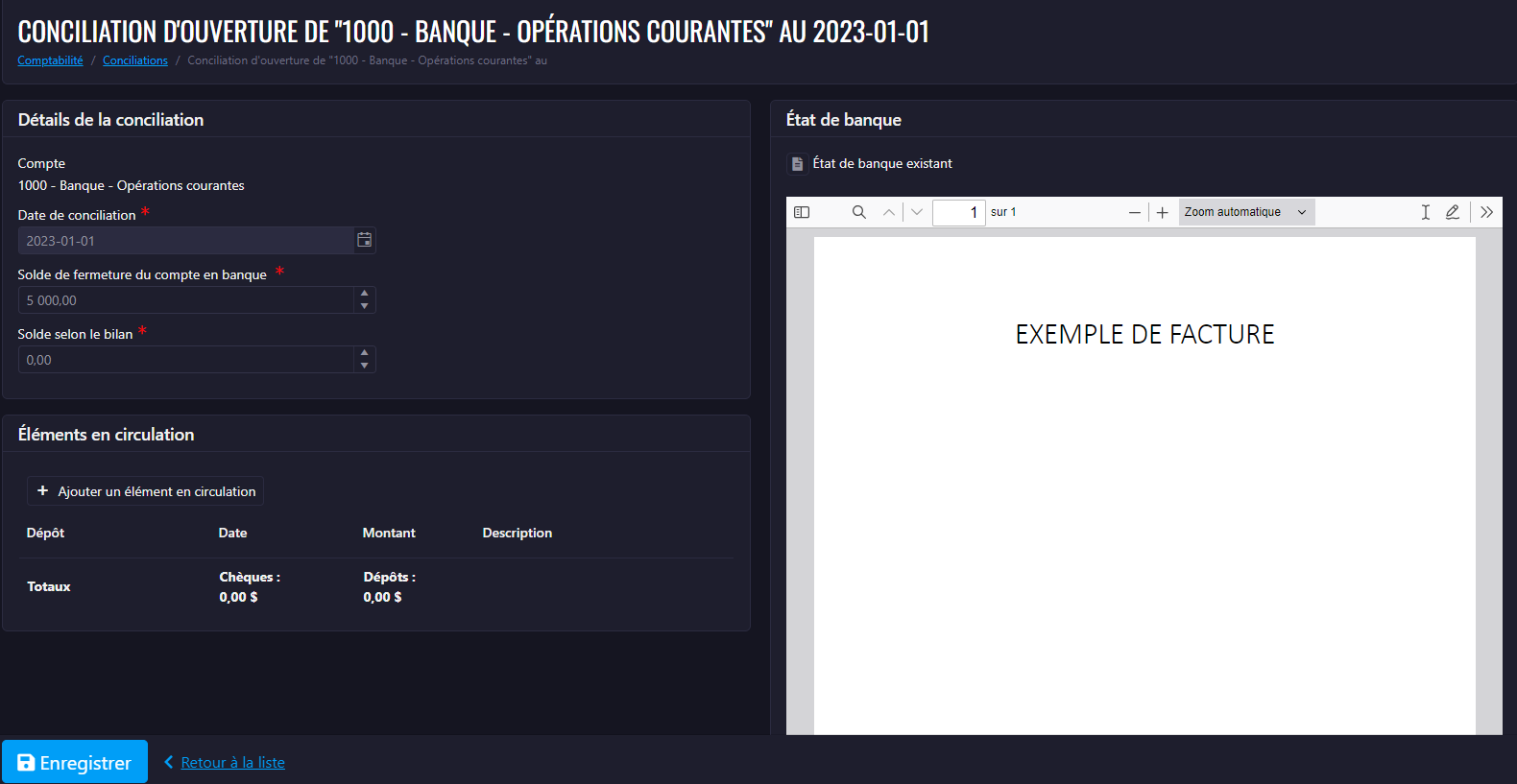1517x784 pixels.
Task: Go to next PDF page arrow
Action: [x=917, y=212]
